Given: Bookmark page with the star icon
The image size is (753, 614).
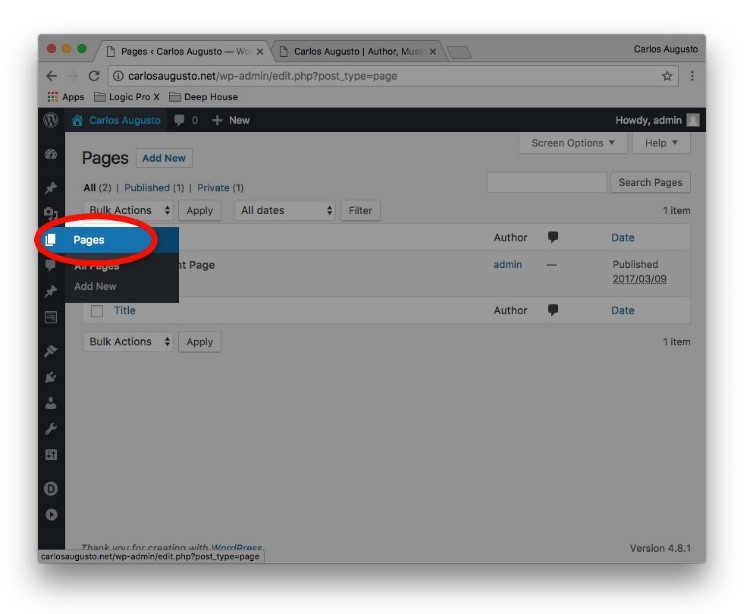Looking at the screenshot, I should tap(667, 76).
